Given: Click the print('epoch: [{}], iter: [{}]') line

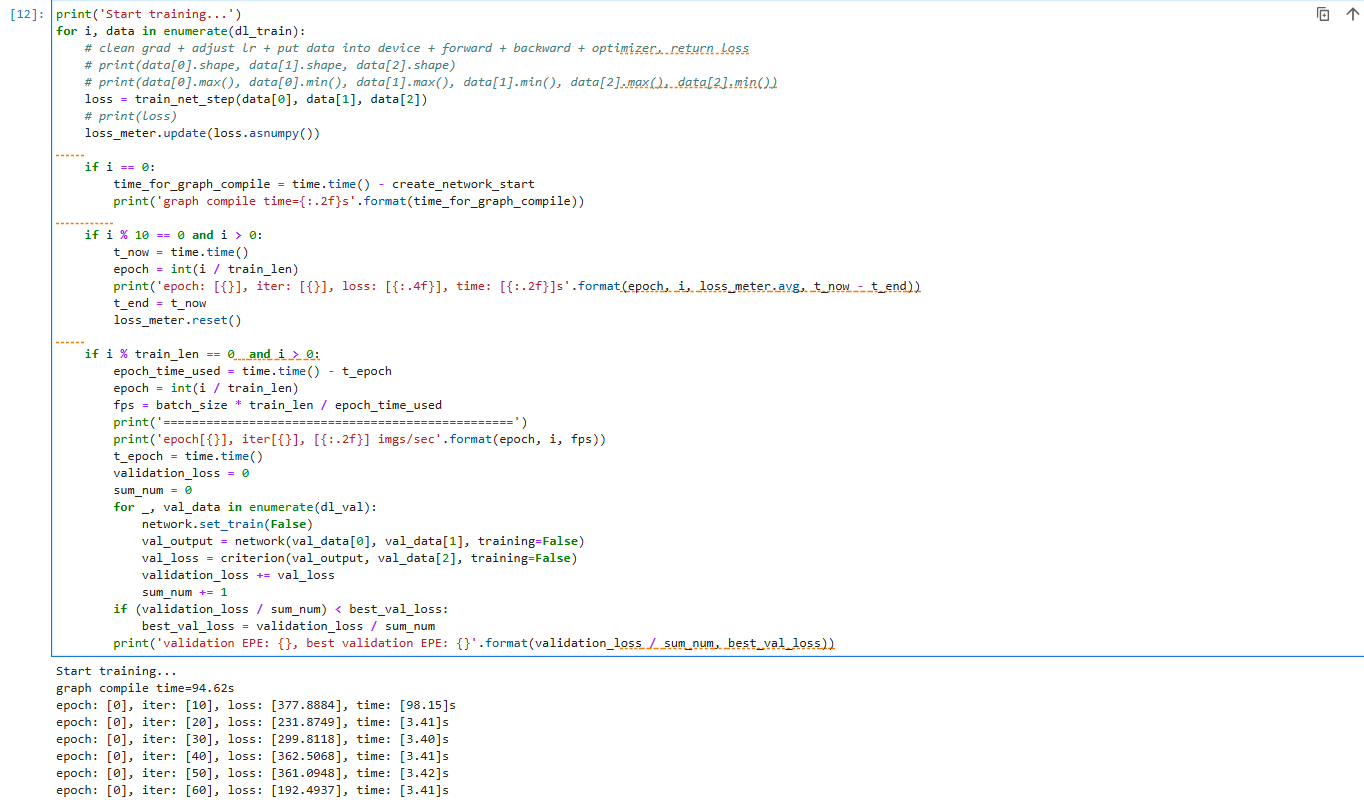Looking at the screenshot, I should click(x=517, y=286).
